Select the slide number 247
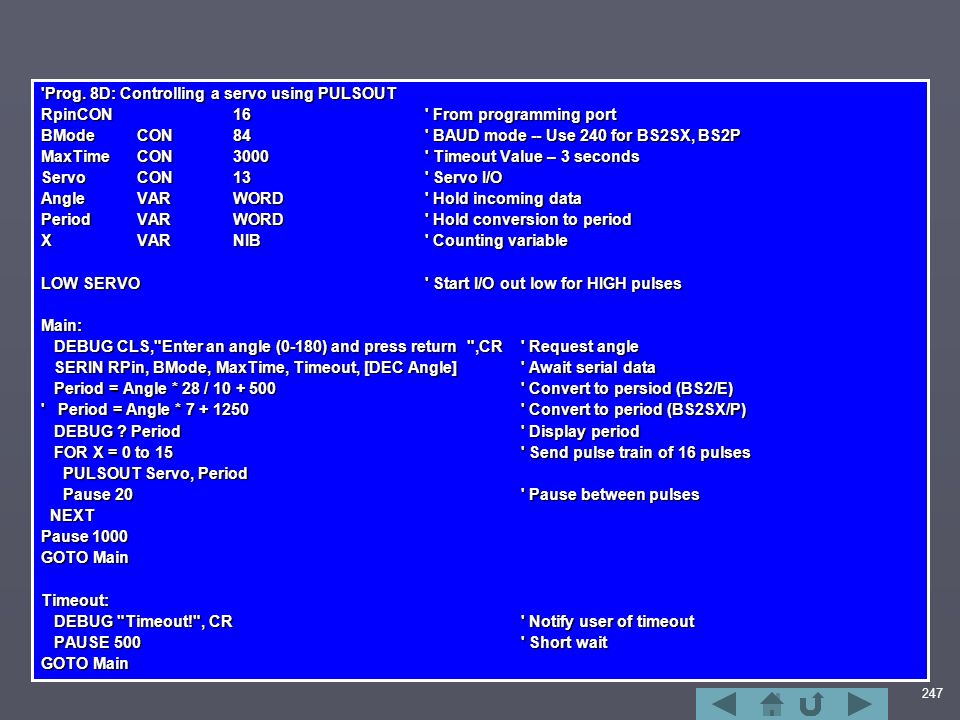 point(932,693)
